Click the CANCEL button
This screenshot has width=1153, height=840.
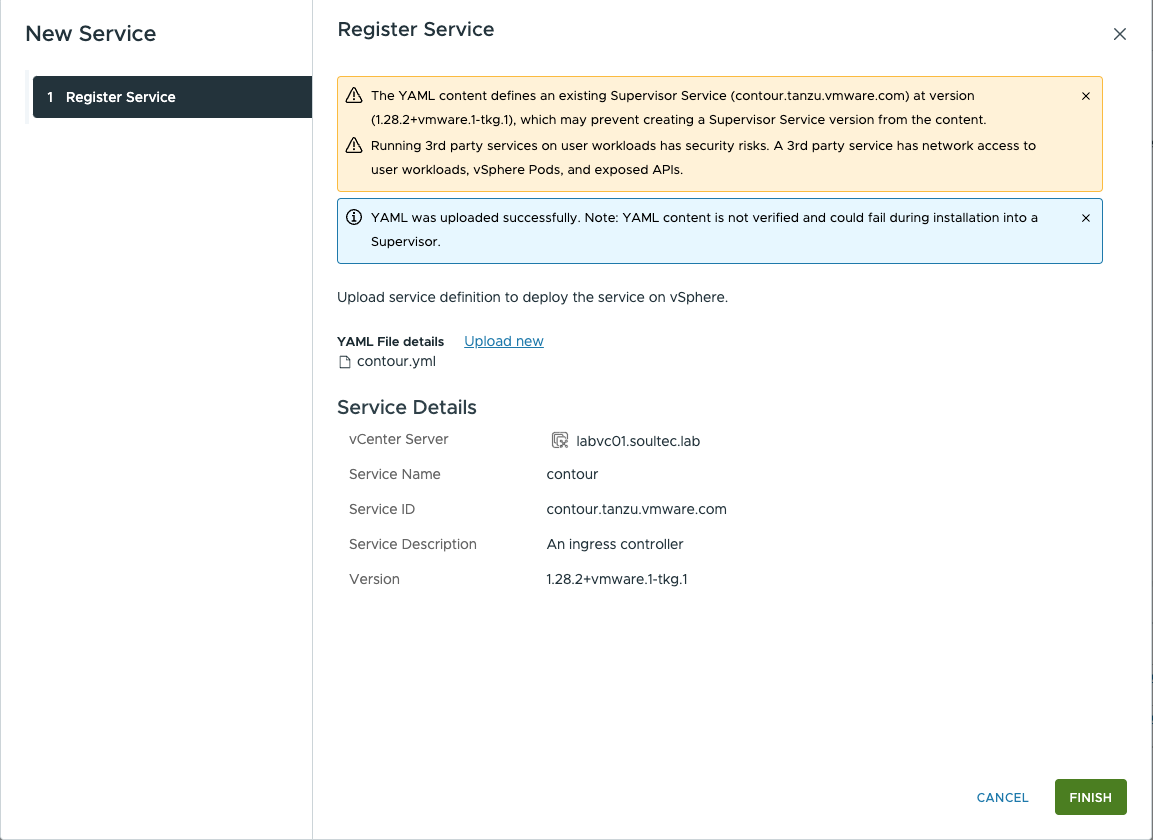point(1002,797)
